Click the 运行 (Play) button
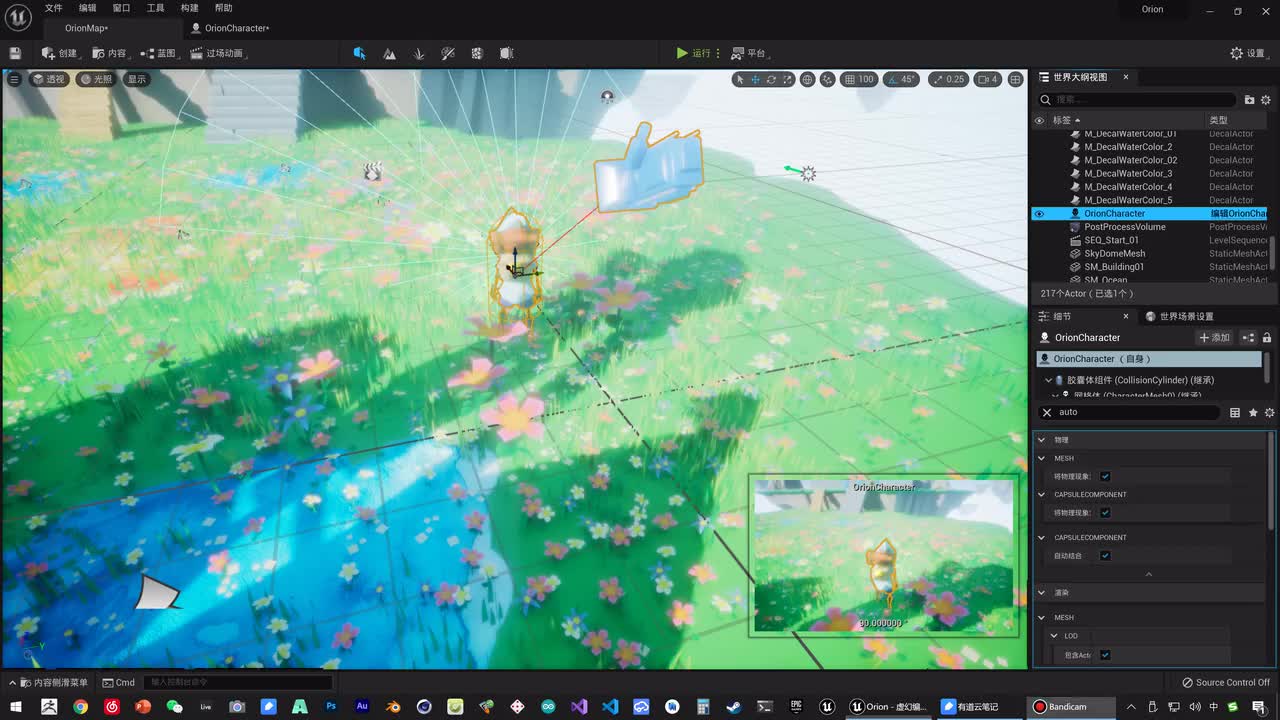 coord(693,53)
